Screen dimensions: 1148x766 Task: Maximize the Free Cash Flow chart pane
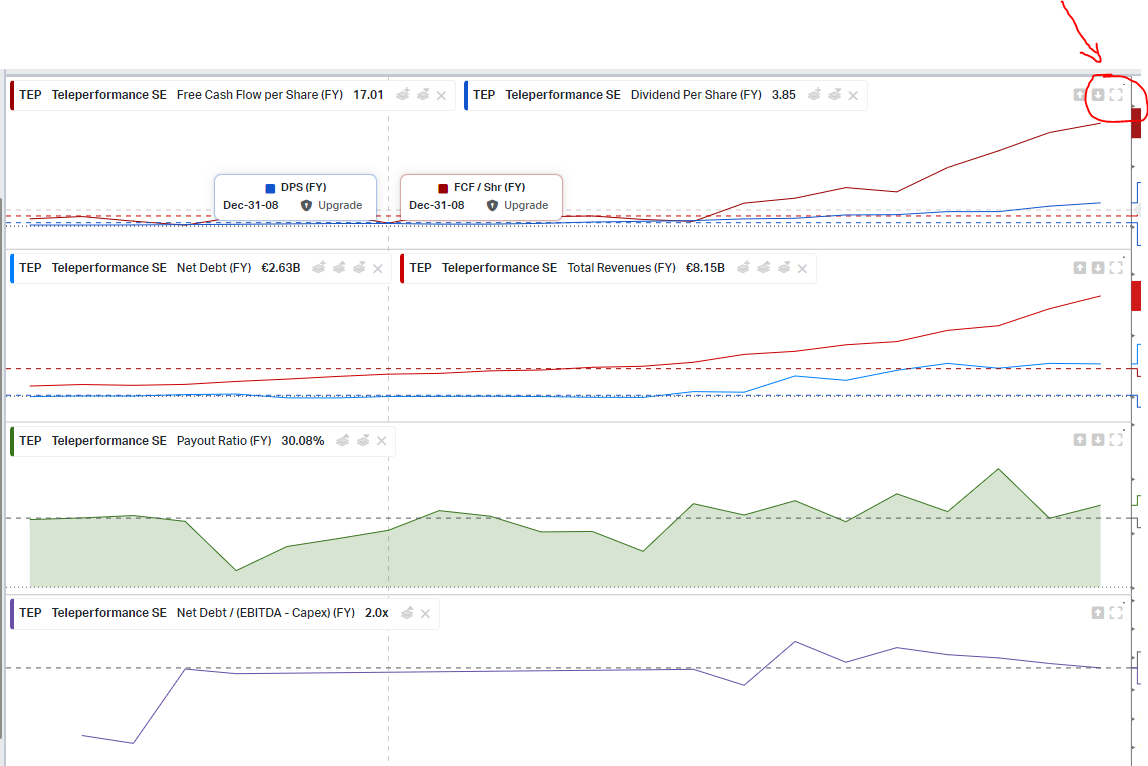[x=1116, y=94]
